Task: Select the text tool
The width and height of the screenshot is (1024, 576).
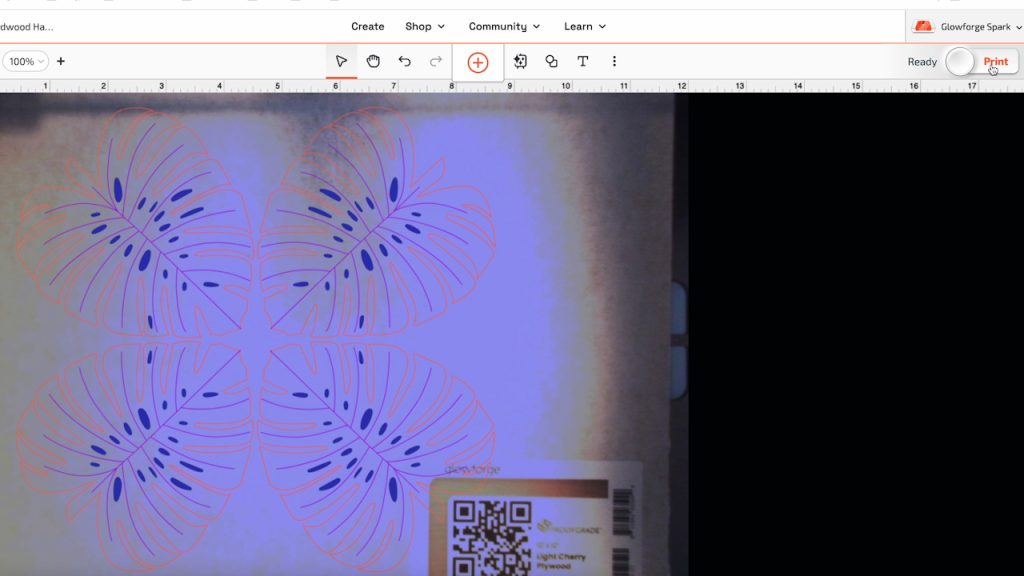Action: pos(582,61)
